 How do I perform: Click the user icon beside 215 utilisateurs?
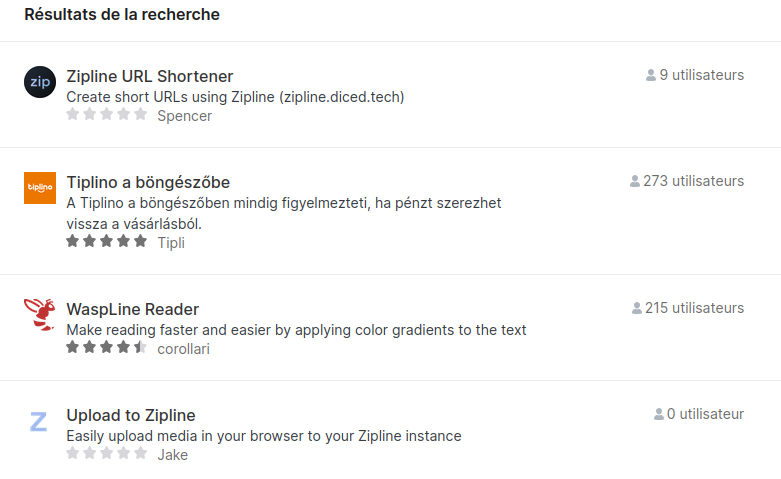637,308
